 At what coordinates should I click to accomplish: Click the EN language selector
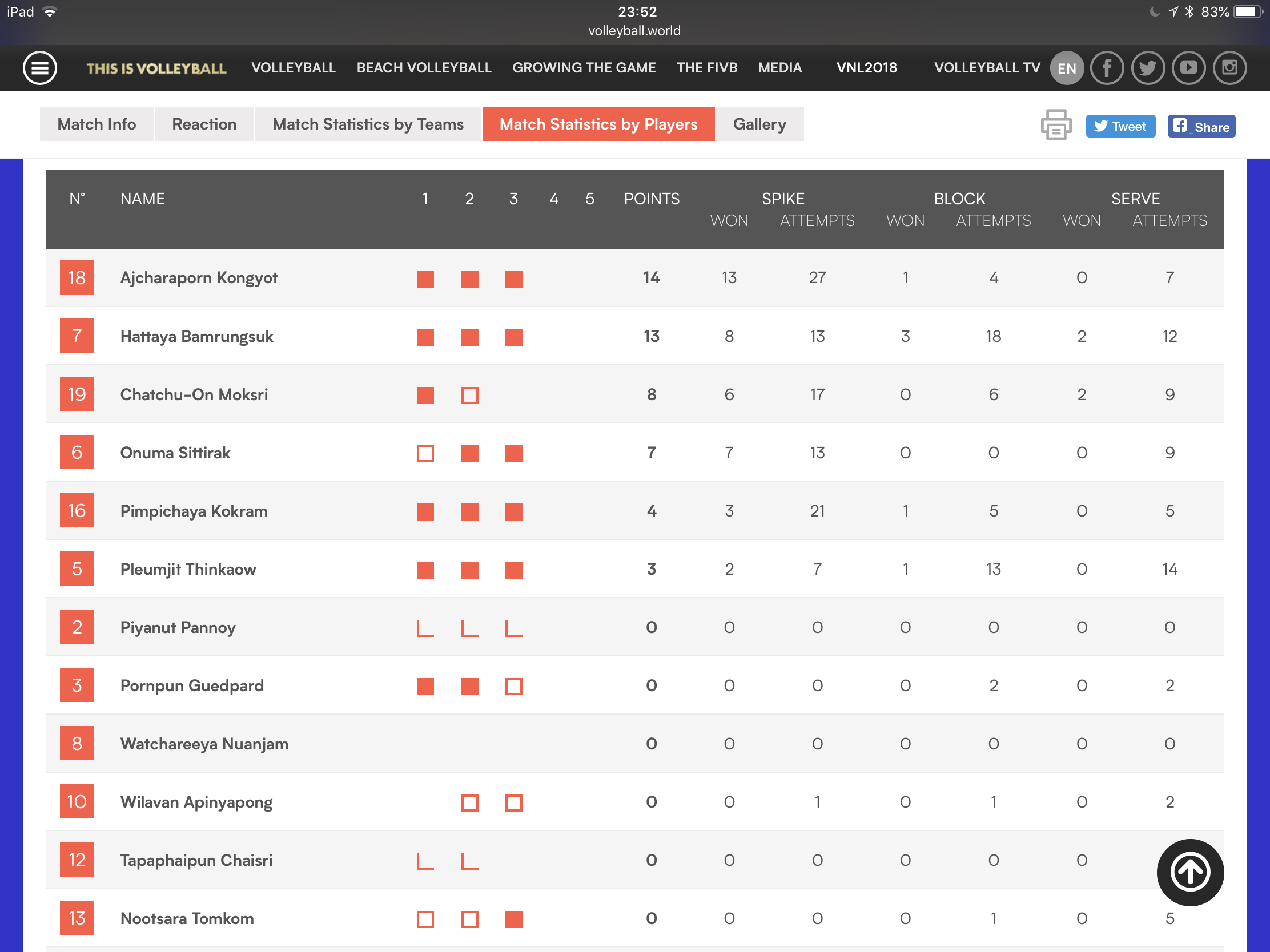pyautogui.click(x=1066, y=68)
